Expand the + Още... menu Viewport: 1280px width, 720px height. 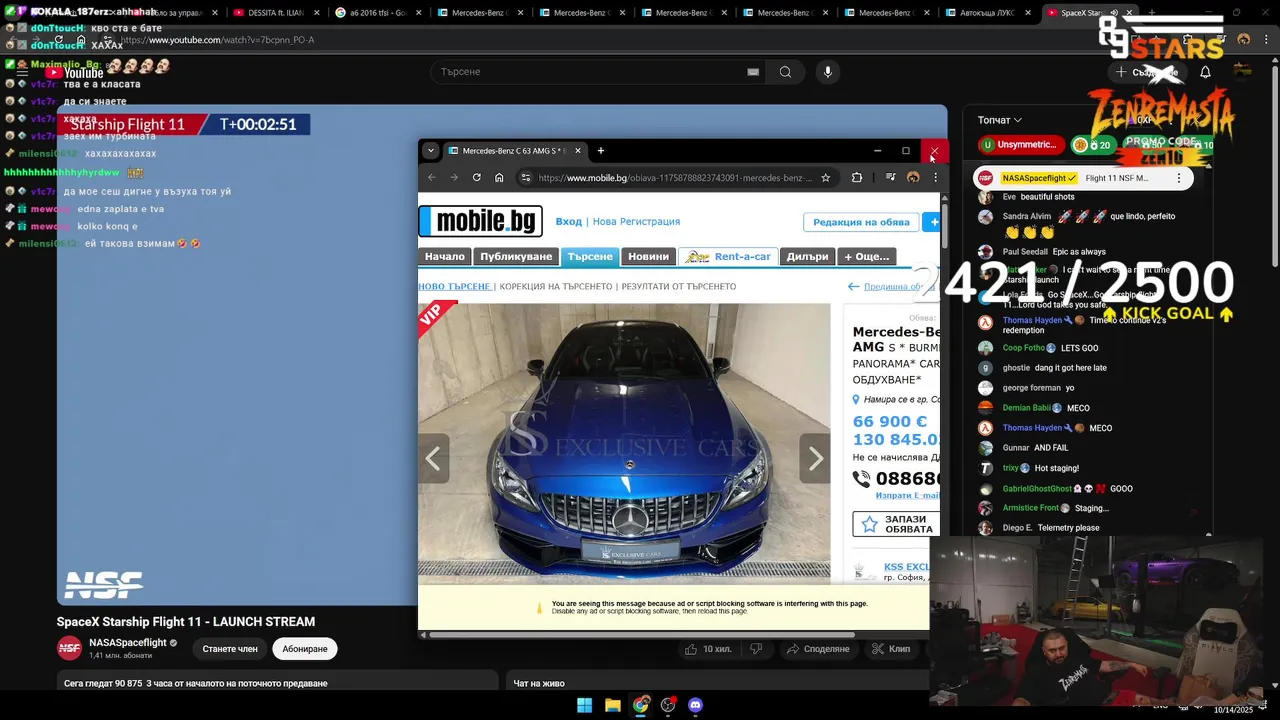click(x=866, y=256)
